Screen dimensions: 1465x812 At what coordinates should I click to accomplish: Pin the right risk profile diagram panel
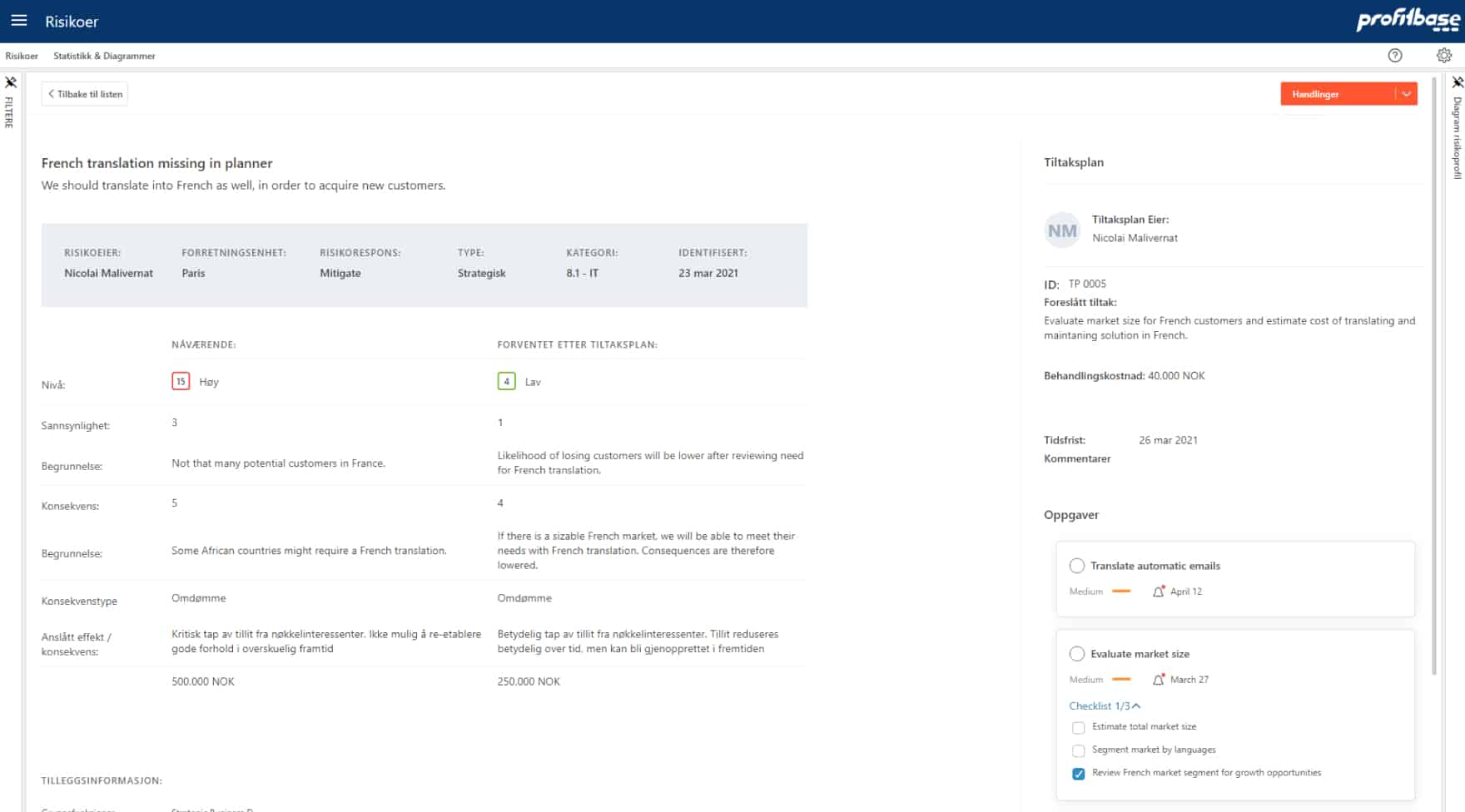(x=1458, y=82)
